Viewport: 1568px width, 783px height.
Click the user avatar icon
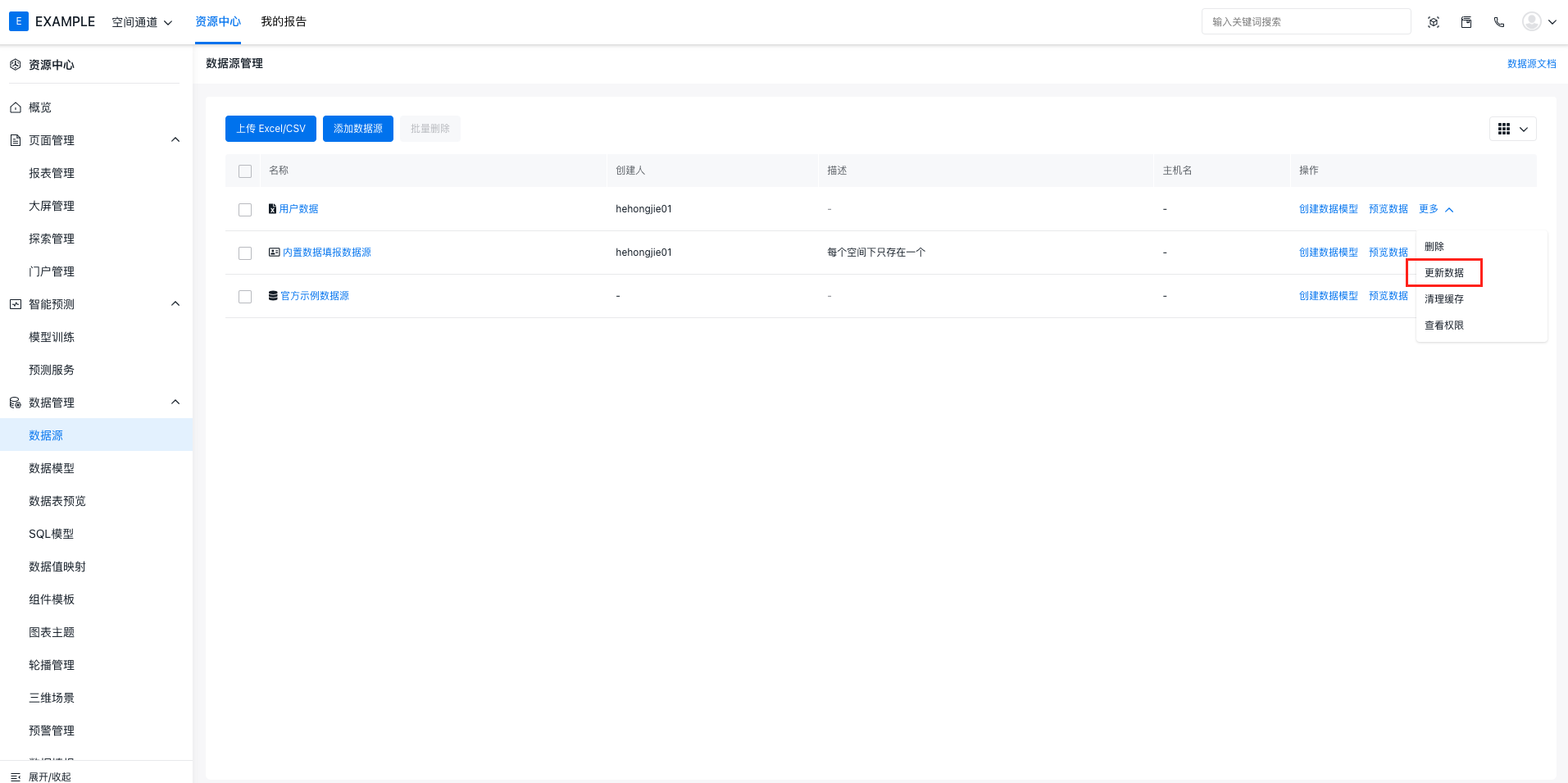pos(1532,21)
